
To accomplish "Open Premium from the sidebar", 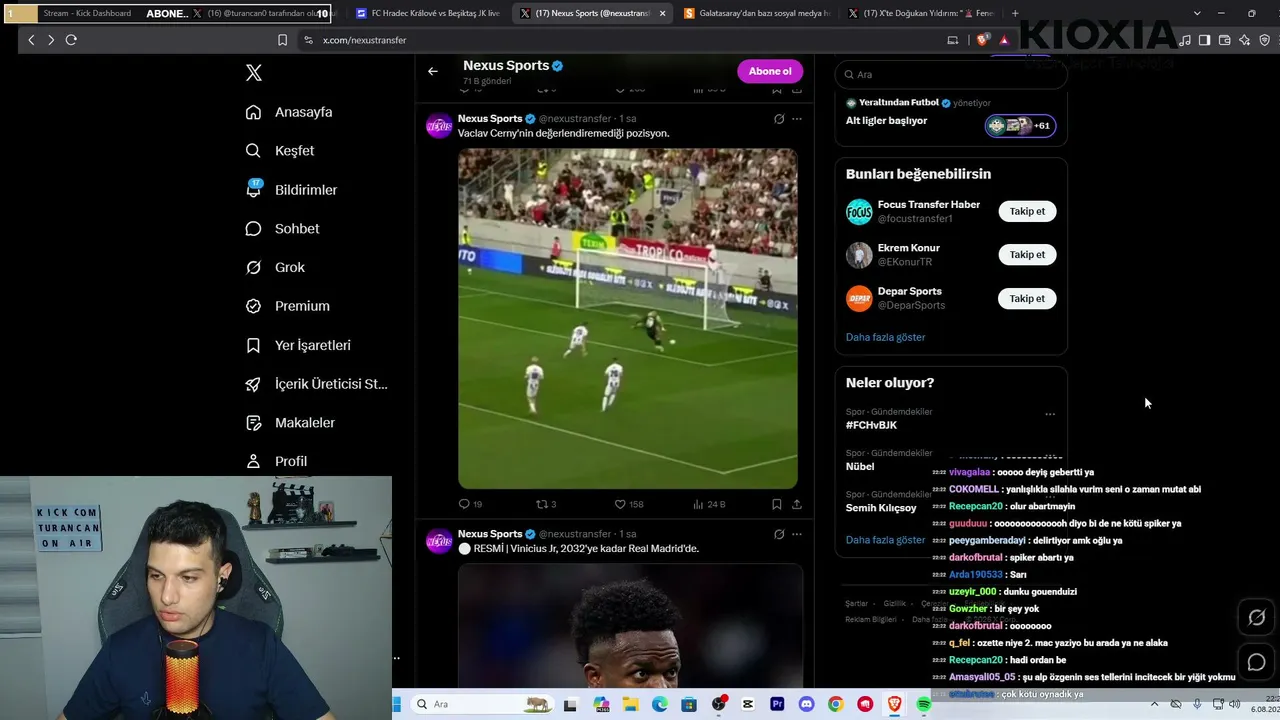I will (x=287, y=306).
